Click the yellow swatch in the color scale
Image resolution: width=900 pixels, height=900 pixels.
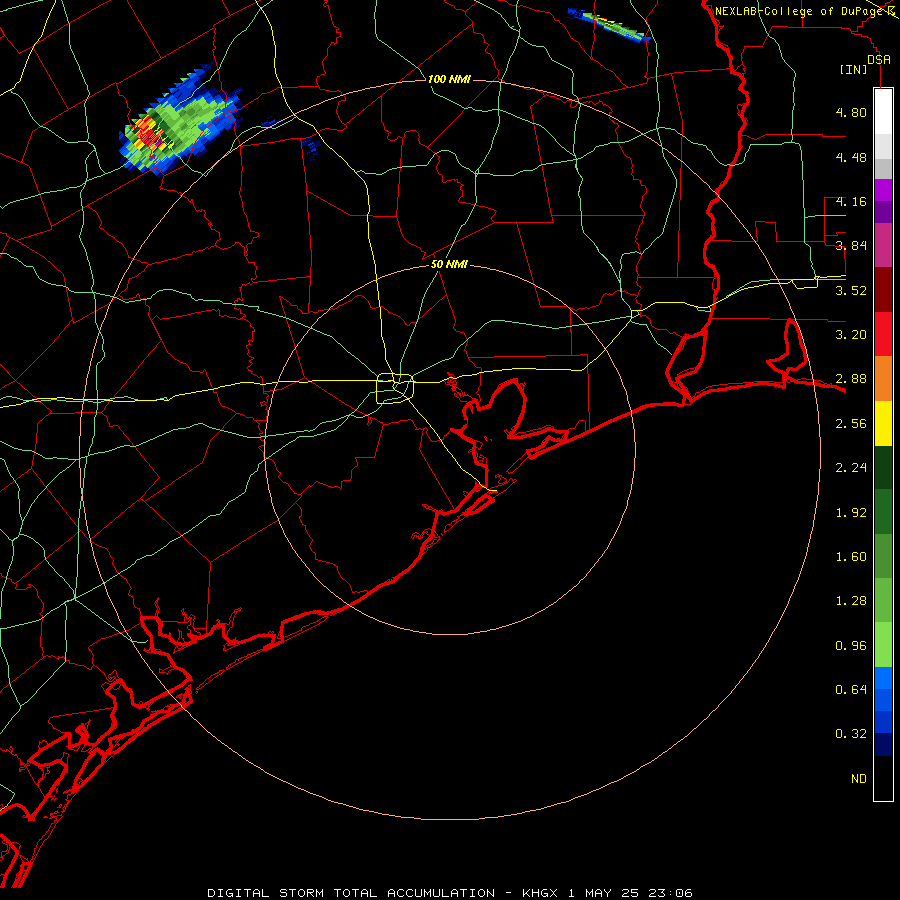883,423
